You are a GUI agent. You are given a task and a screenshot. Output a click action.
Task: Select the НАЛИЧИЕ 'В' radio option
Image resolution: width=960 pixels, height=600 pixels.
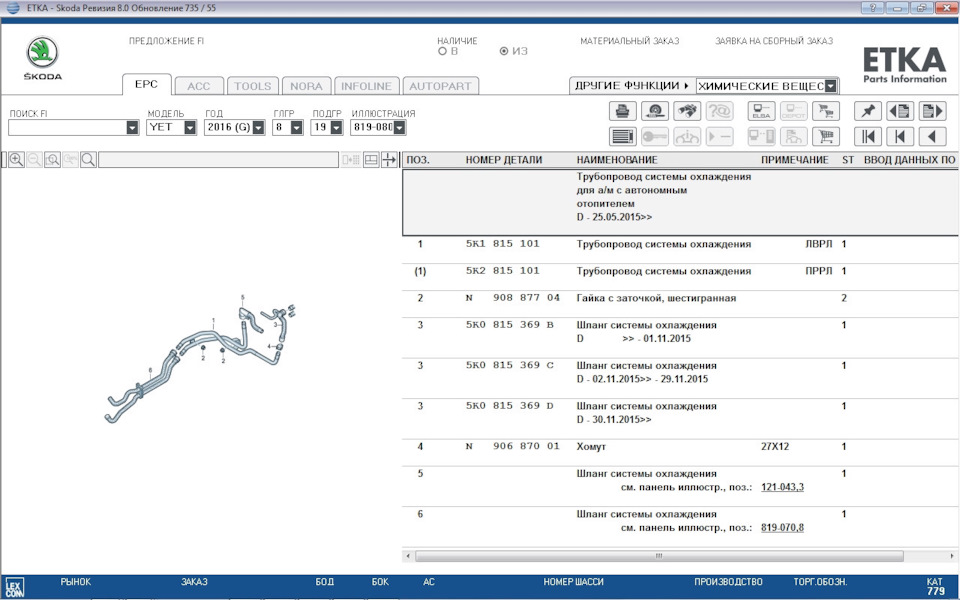pyautogui.click(x=442, y=51)
